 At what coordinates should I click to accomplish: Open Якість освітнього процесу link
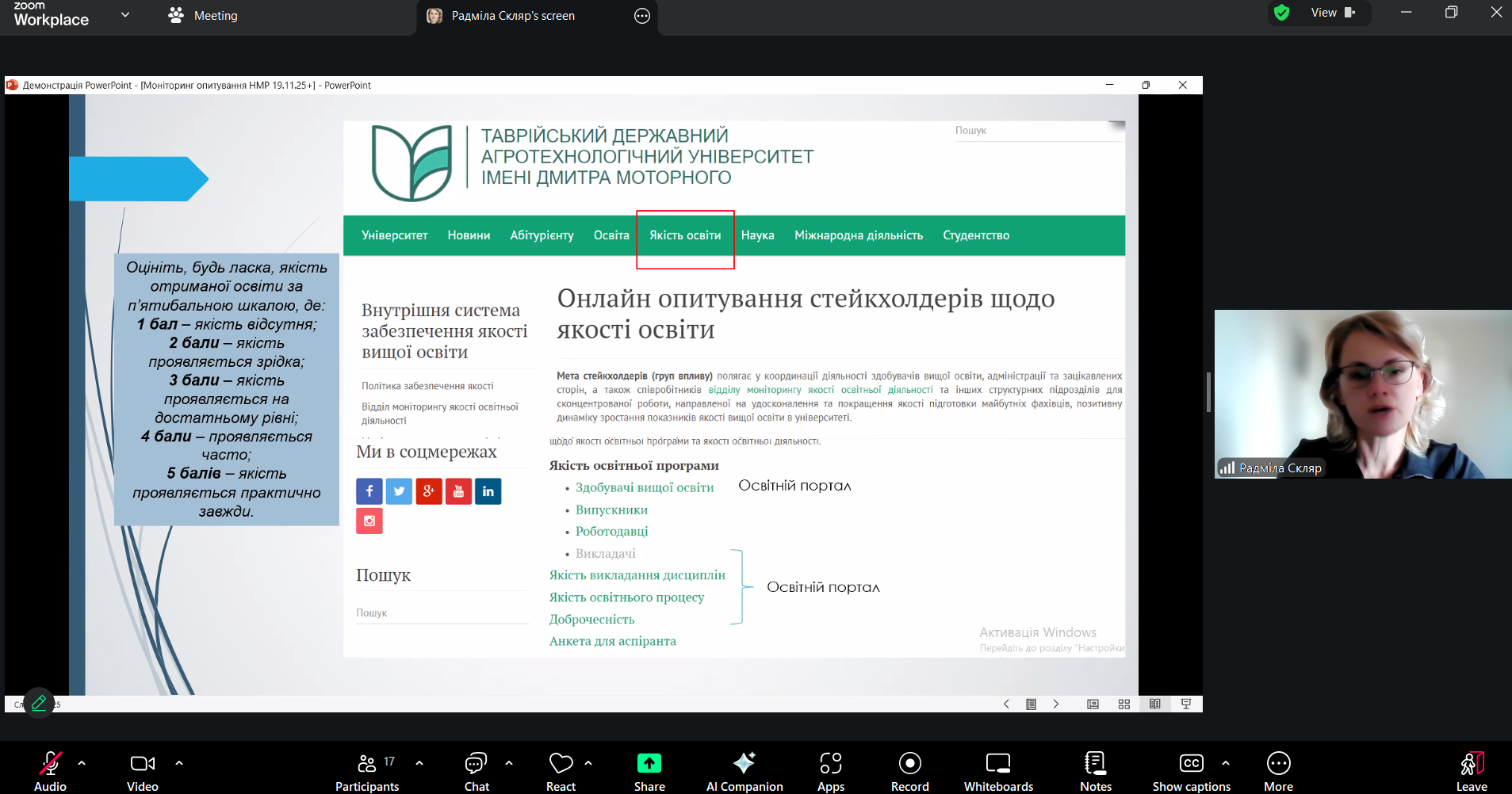click(x=626, y=597)
